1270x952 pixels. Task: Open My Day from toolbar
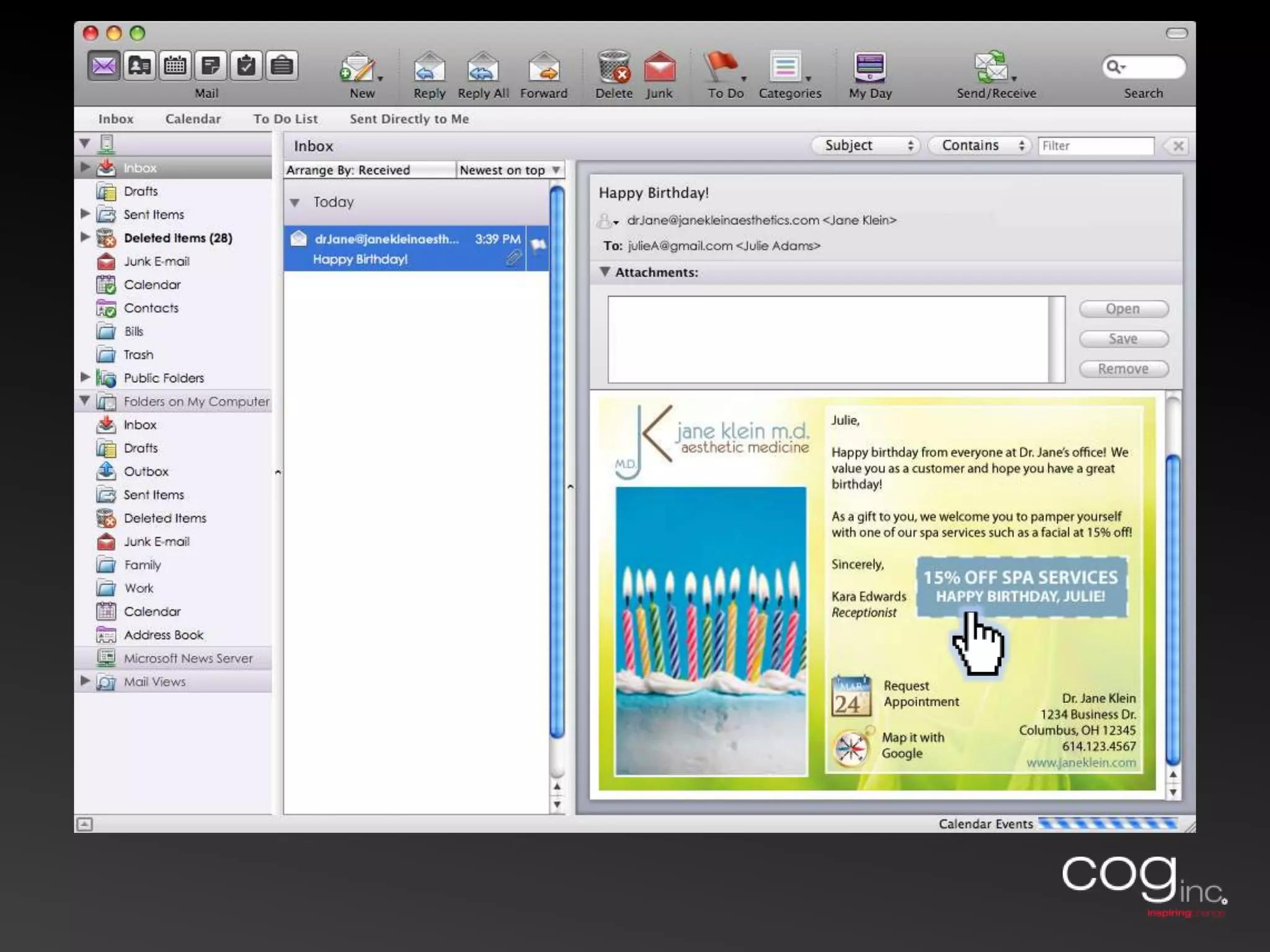[869, 67]
